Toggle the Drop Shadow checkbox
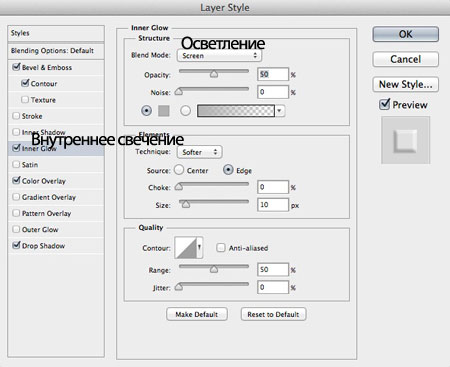Image resolution: width=450 pixels, height=367 pixels. coord(16,245)
